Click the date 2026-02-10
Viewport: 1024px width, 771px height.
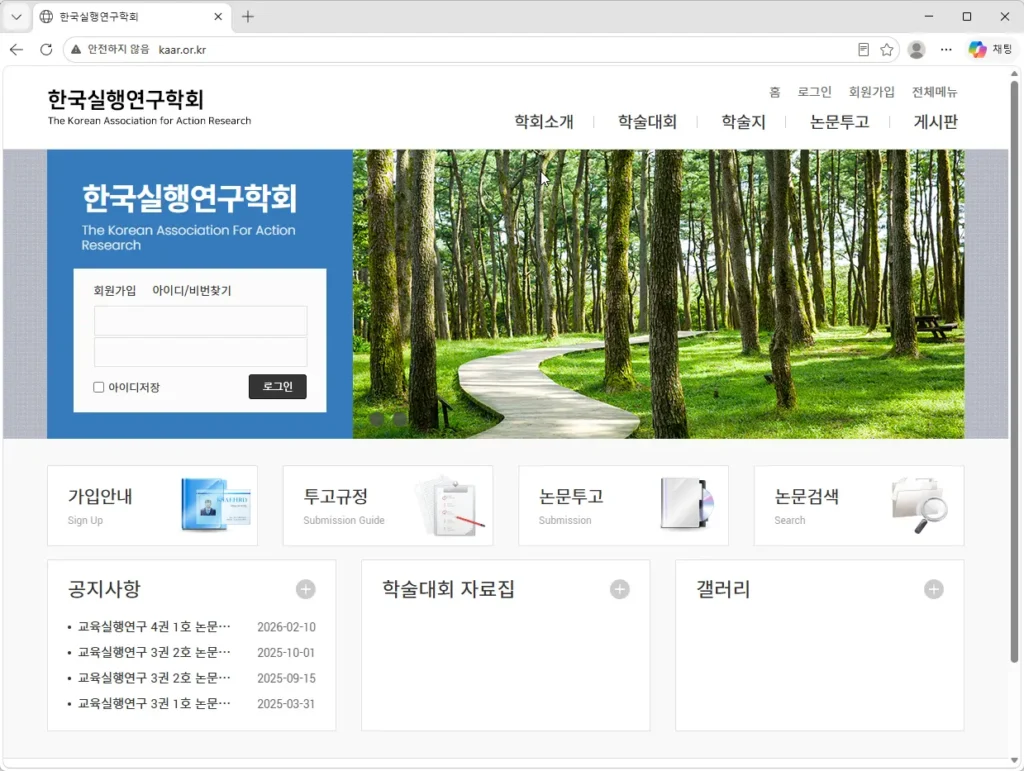286,627
